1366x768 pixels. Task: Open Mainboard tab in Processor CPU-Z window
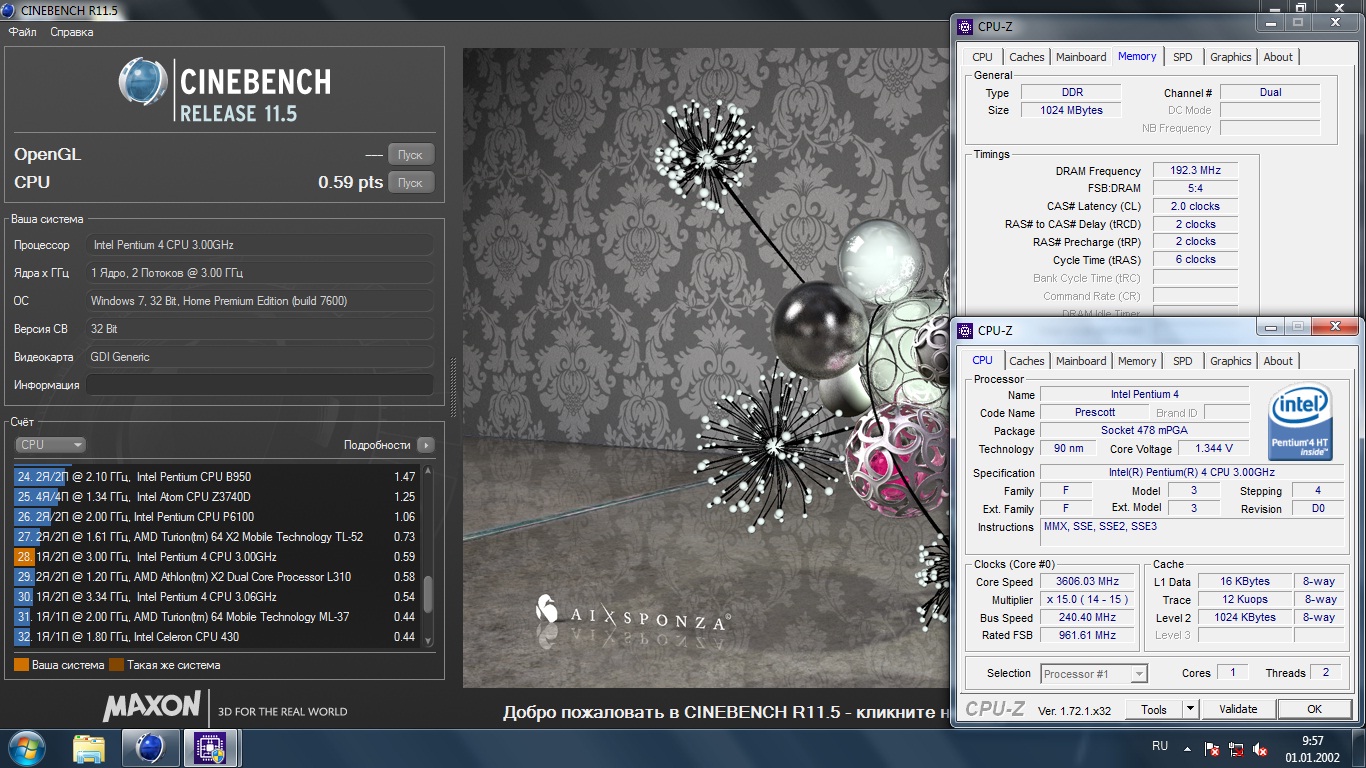[1081, 361]
